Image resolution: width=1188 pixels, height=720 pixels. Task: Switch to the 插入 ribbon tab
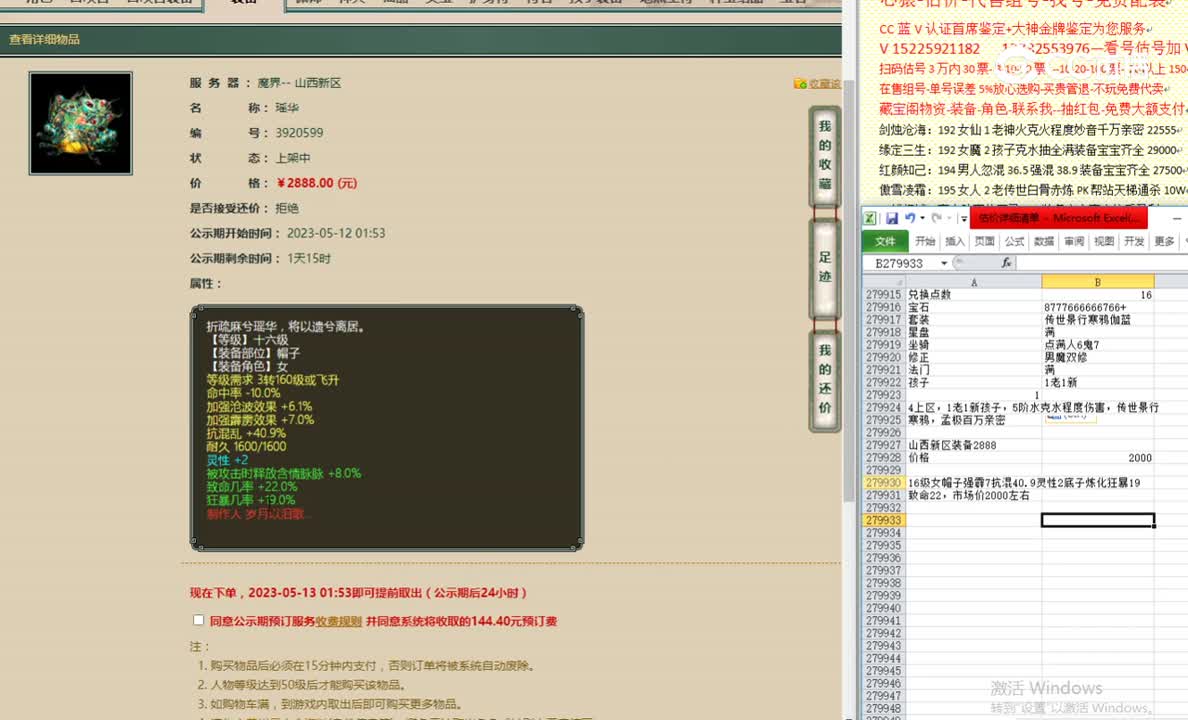coord(955,241)
